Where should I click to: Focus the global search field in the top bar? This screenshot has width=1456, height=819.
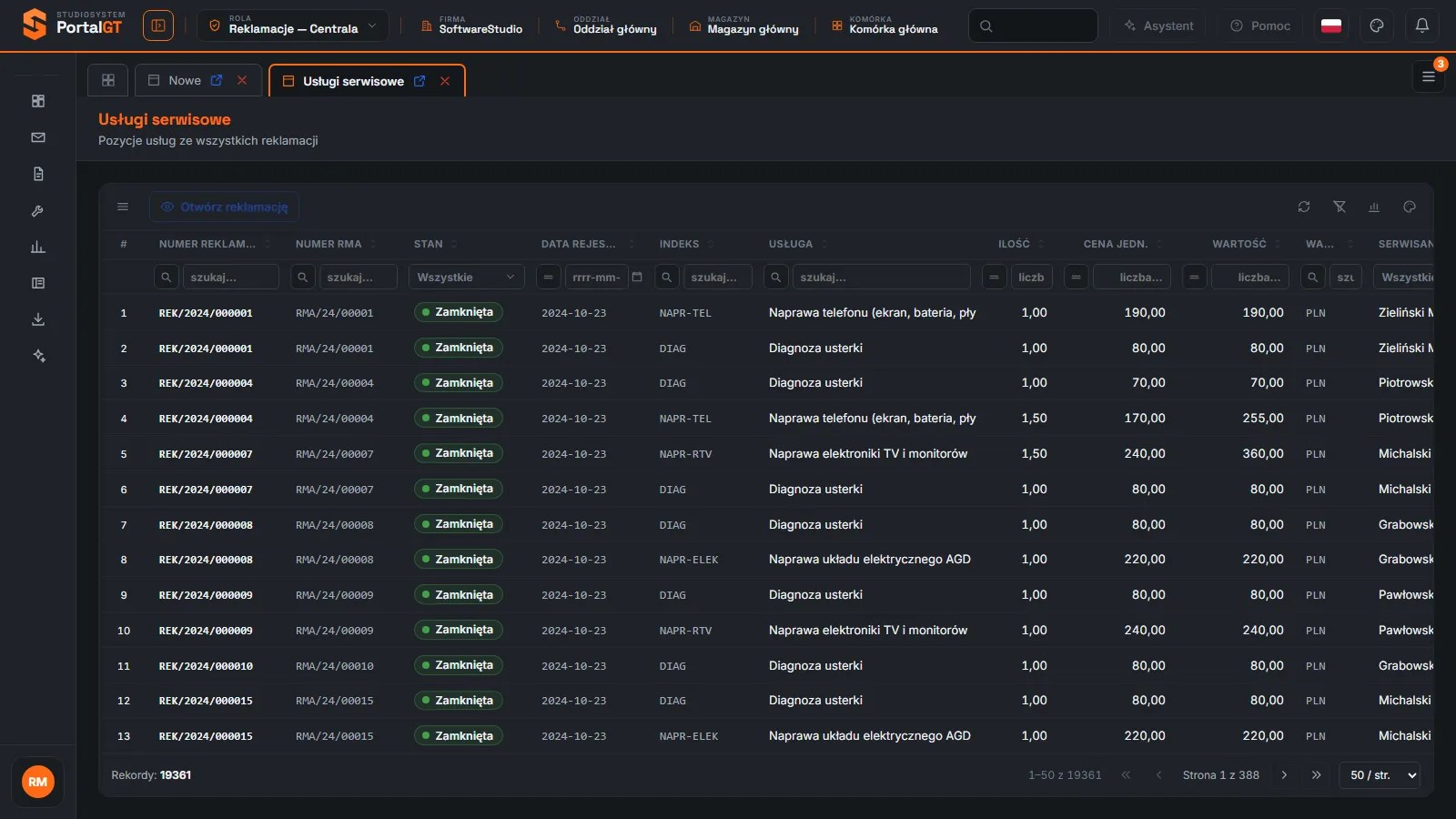1033,25
